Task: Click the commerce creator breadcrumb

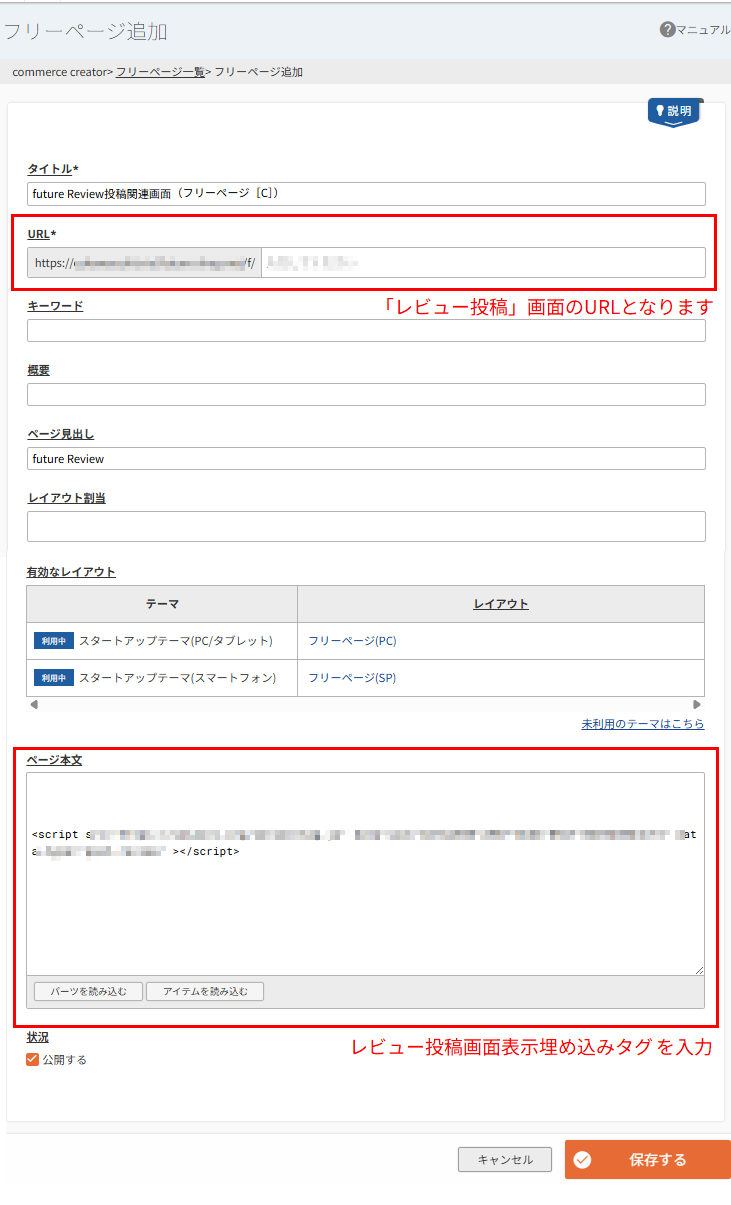Action: tap(59, 72)
